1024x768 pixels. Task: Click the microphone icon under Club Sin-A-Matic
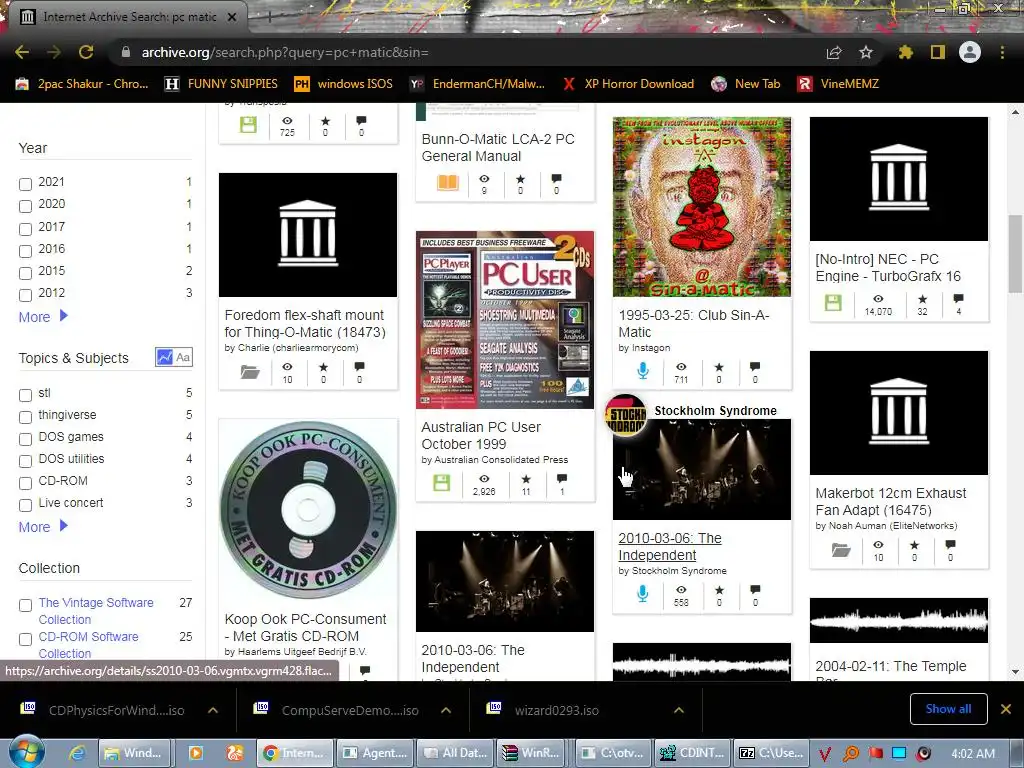(x=643, y=371)
